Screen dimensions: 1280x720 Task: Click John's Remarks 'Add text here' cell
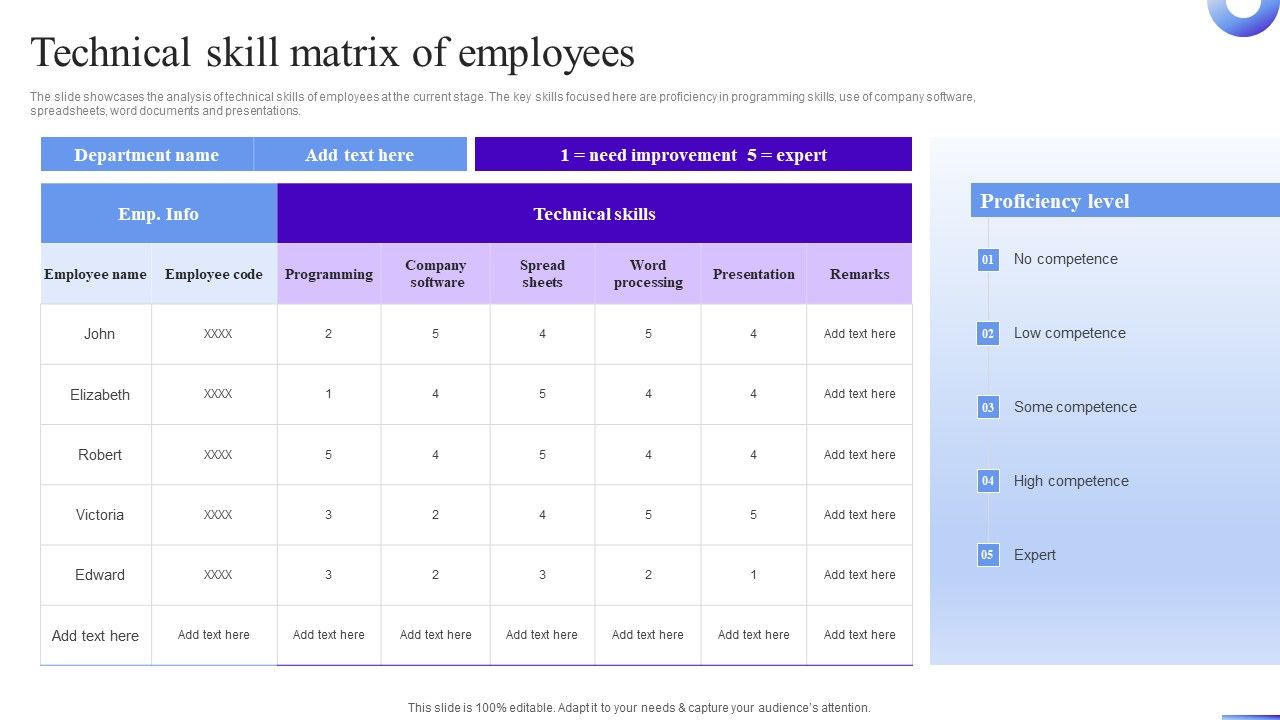pyautogui.click(x=860, y=334)
